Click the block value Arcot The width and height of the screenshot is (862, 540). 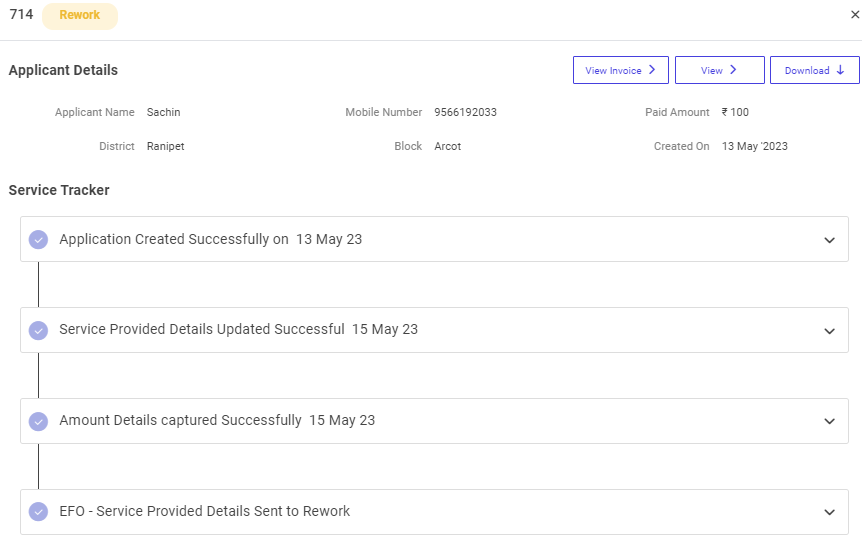click(448, 146)
